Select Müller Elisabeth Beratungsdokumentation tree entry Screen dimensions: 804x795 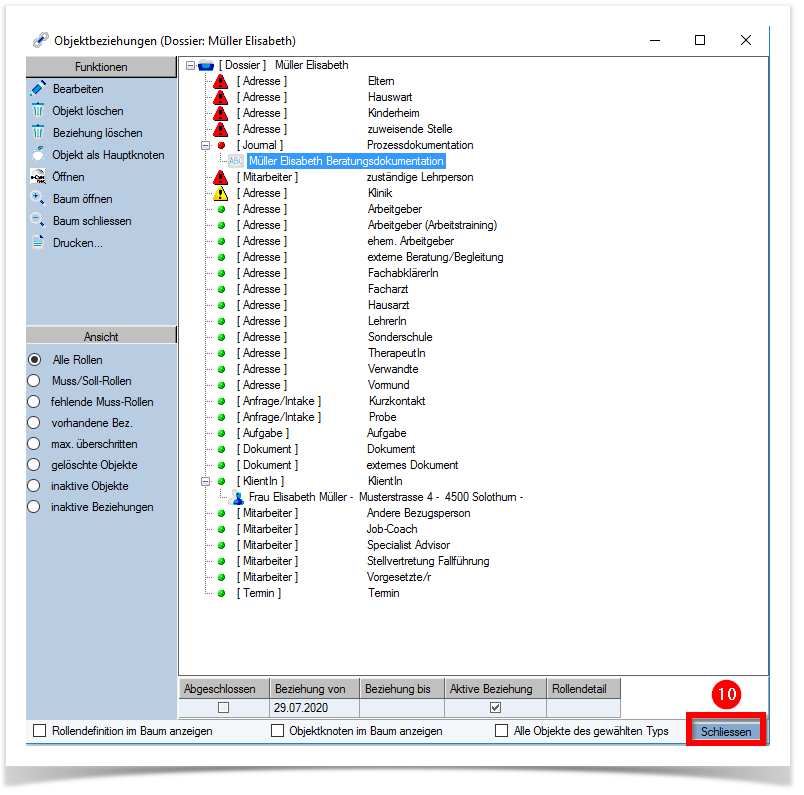(x=346, y=161)
